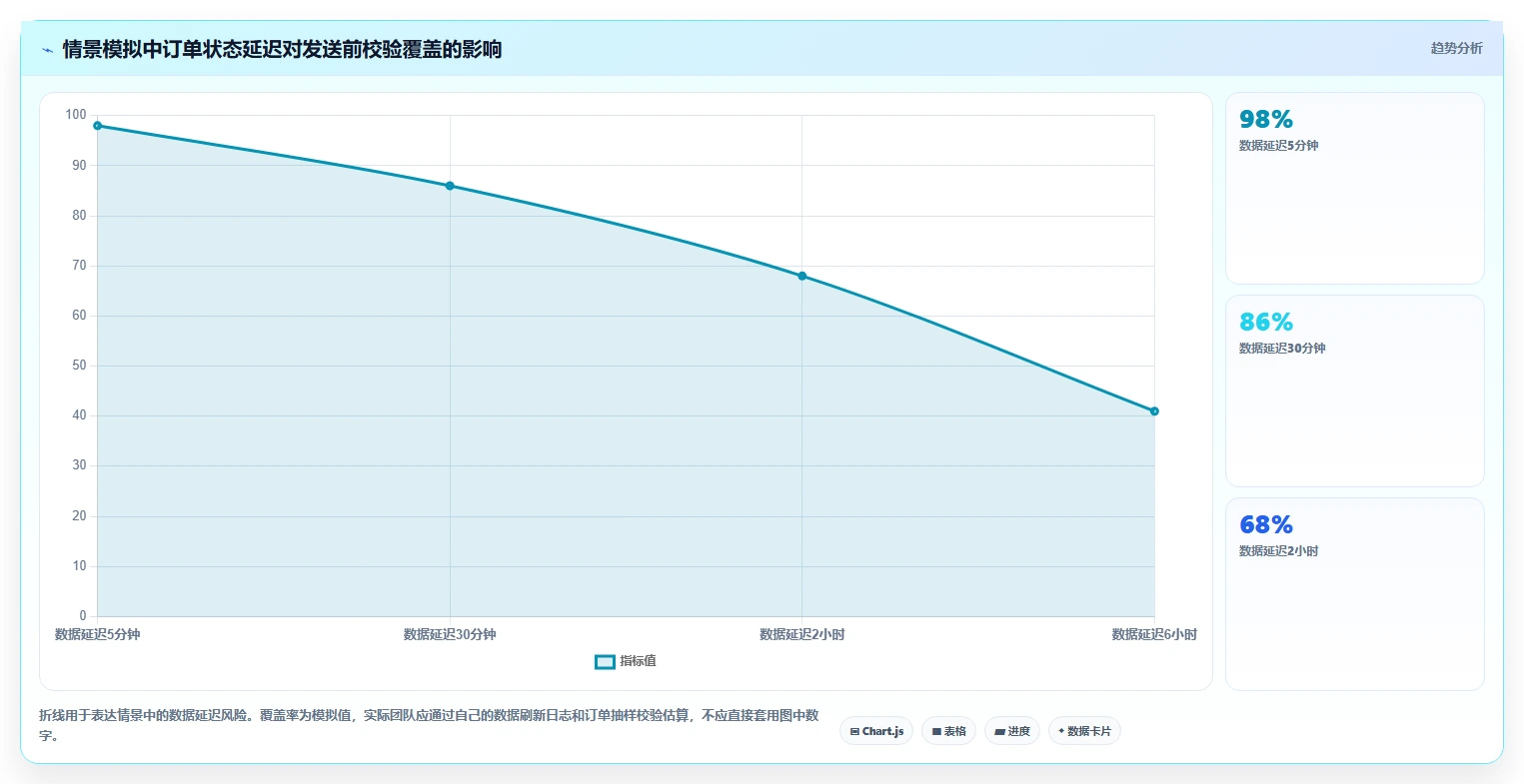Click x-axis label 数据延迟2小时
Screen dimensions: 1524x784
click(x=802, y=634)
